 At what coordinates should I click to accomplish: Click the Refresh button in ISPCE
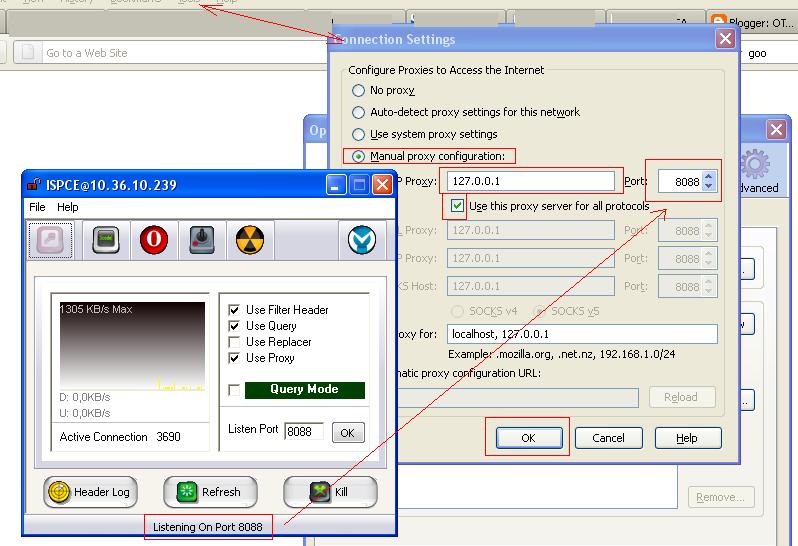tap(210, 492)
